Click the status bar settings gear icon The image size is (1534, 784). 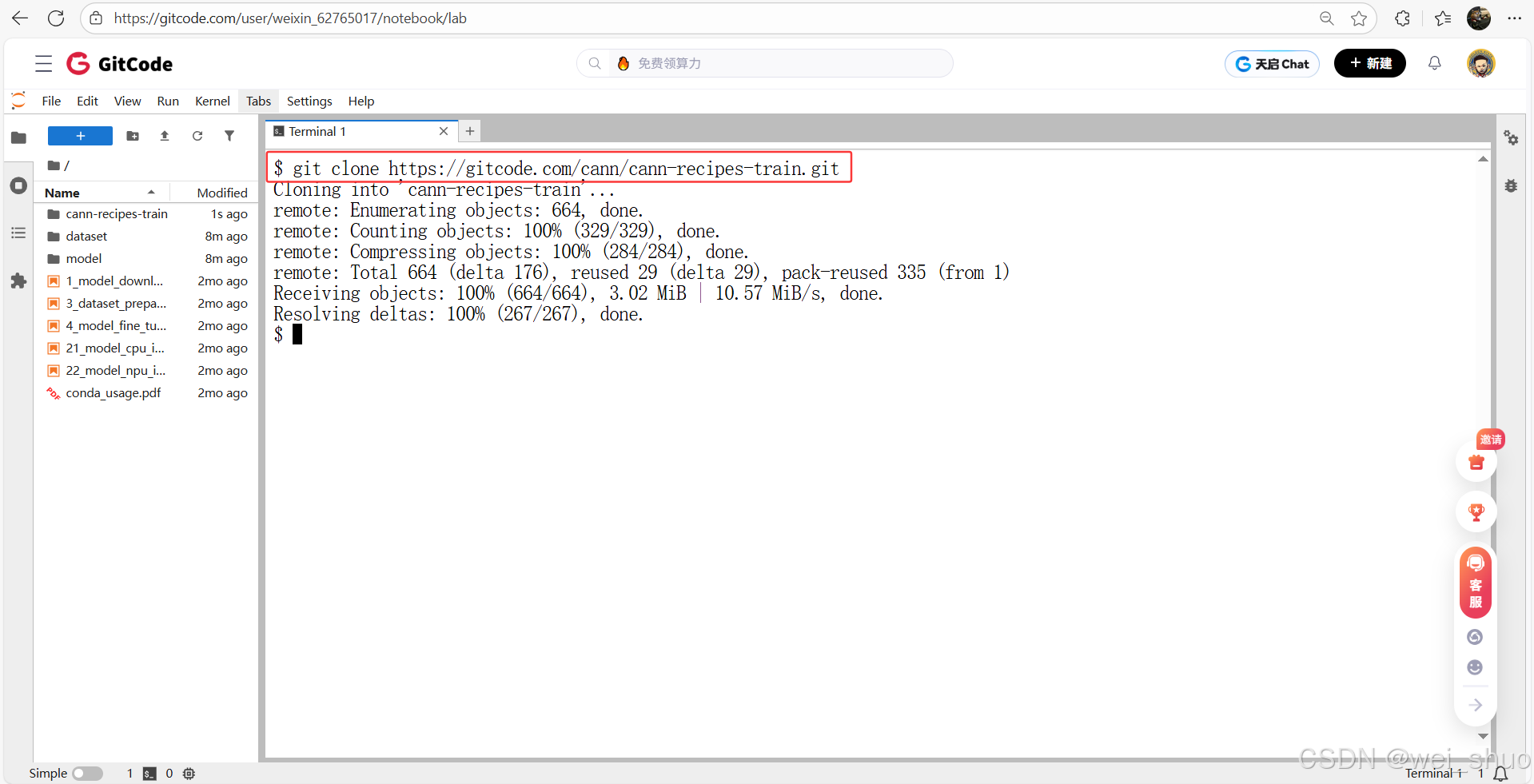pyautogui.click(x=189, y=774)
